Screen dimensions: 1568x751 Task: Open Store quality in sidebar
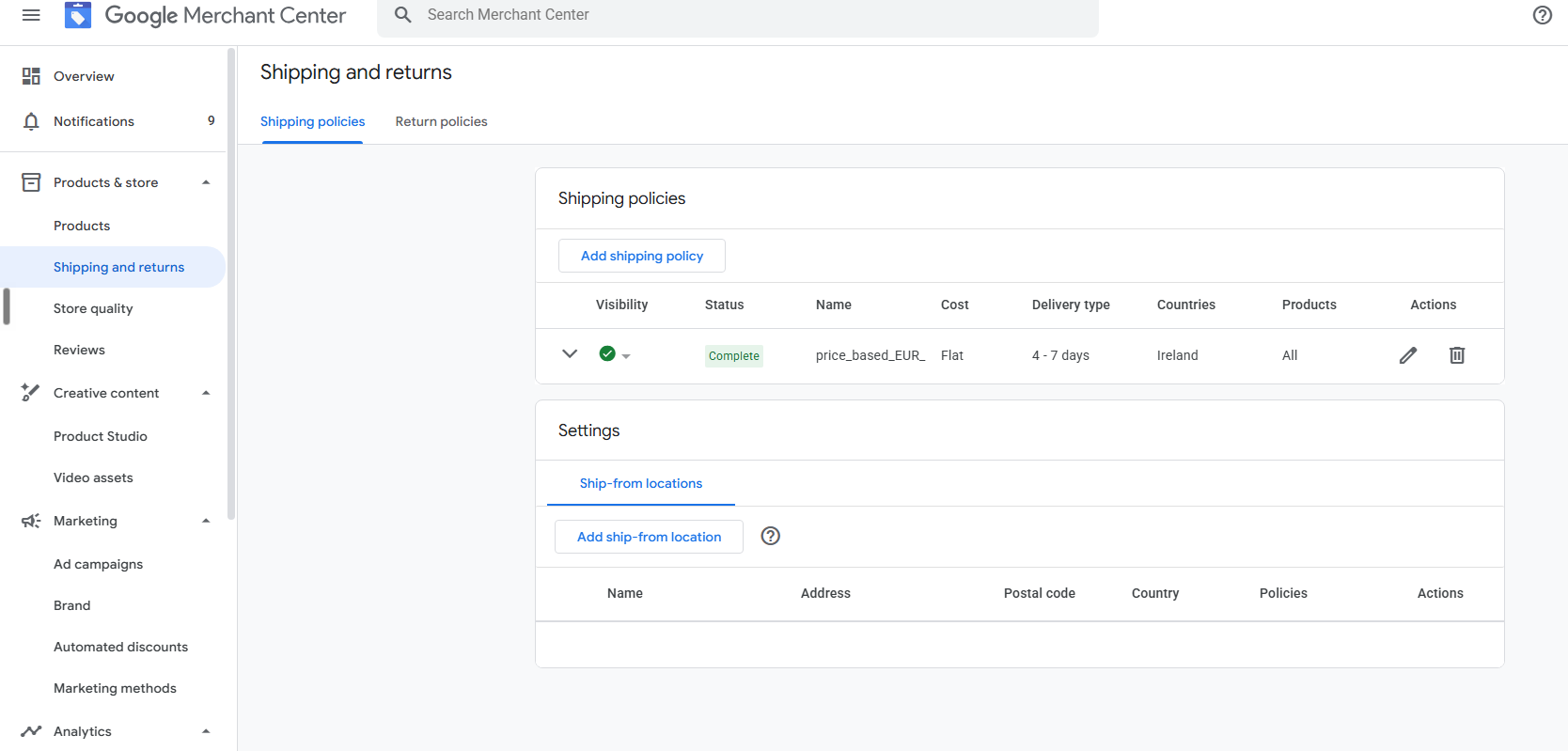tap(93, 308)
